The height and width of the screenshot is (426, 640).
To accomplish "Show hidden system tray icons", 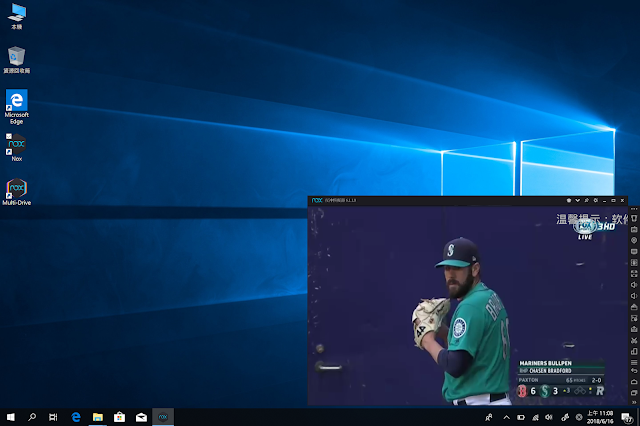I will [x=507, y=417].
